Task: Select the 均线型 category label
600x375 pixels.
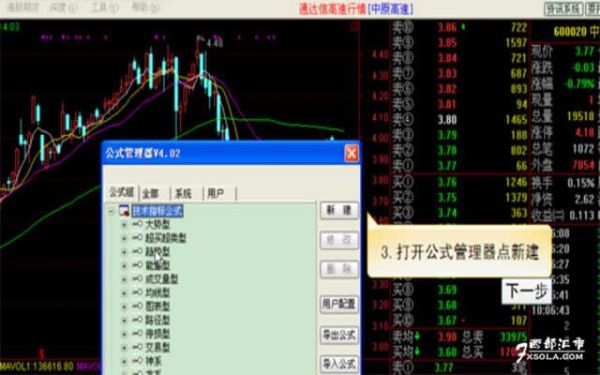Action: pyautogui.click(x=157, y=293)
